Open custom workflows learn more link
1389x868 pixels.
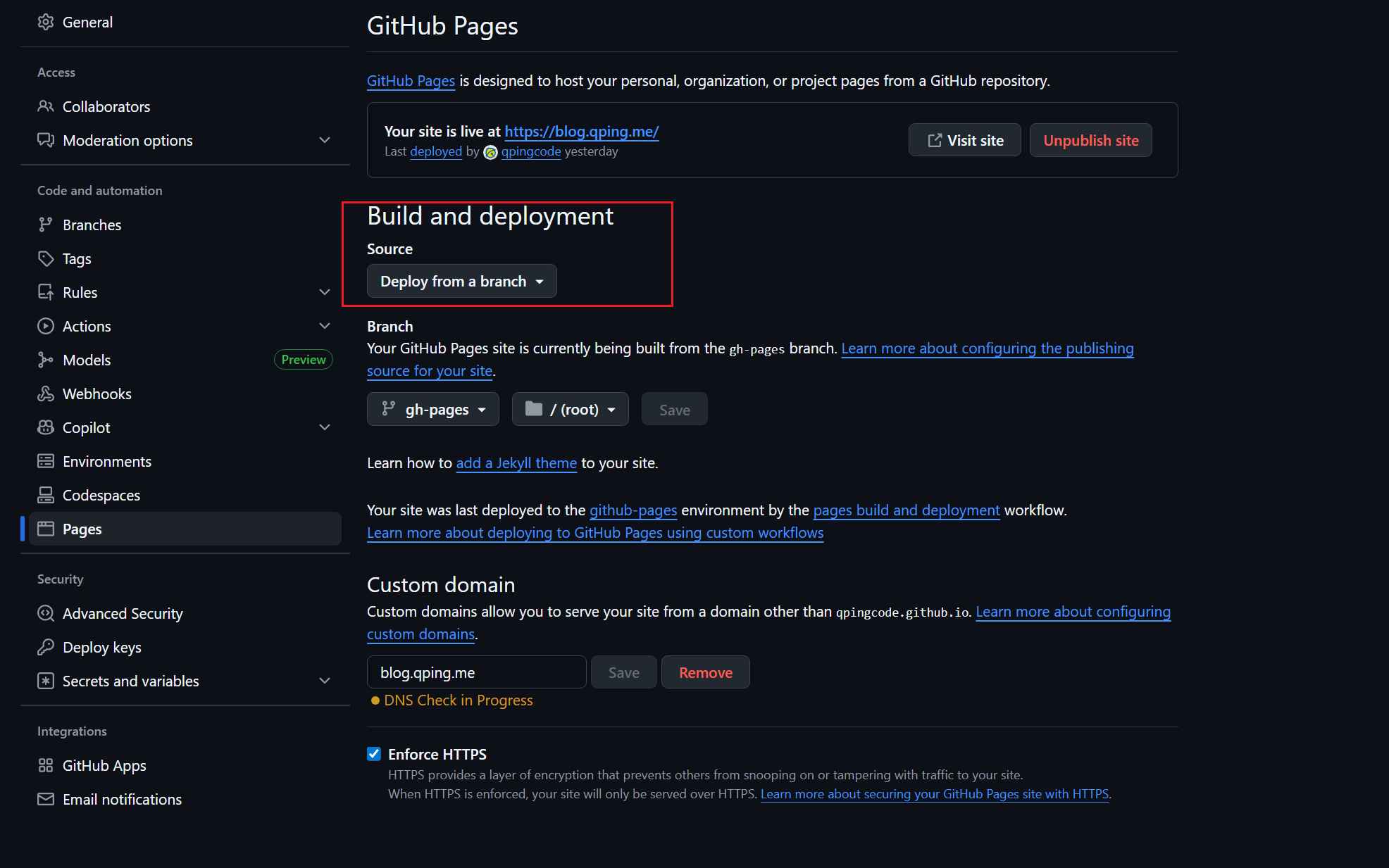pos(595,533)
